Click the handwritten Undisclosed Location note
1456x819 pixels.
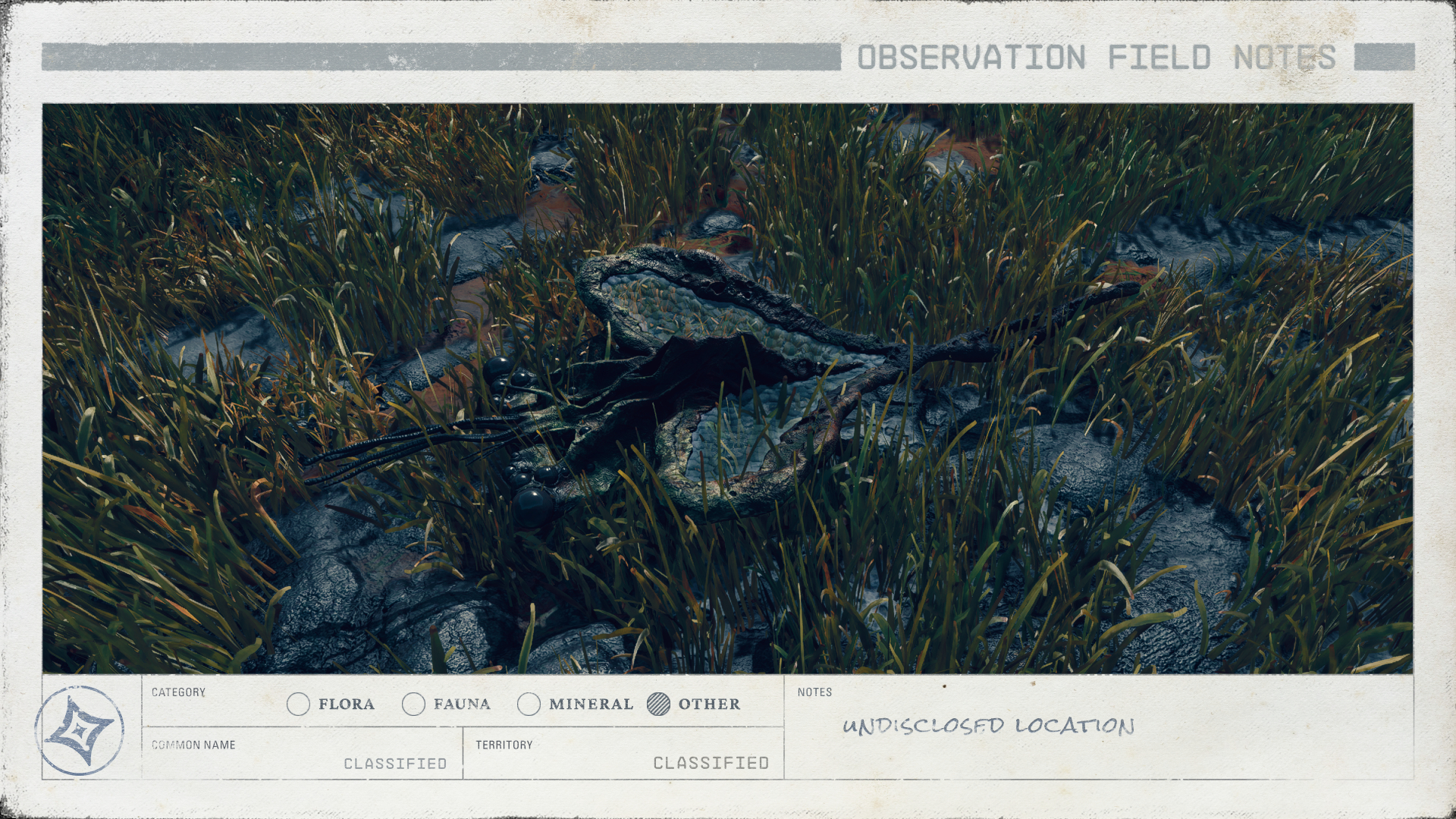coord(988,726)
